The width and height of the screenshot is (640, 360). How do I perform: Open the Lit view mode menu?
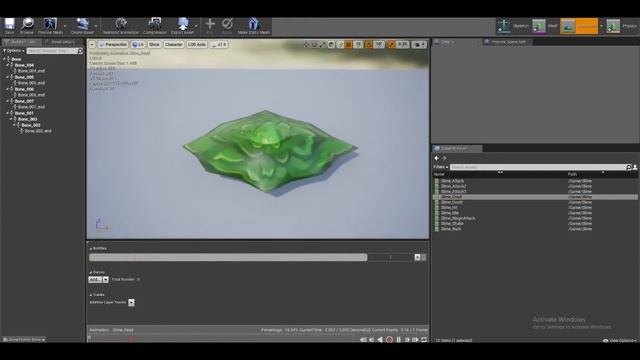tap(138, 44)
